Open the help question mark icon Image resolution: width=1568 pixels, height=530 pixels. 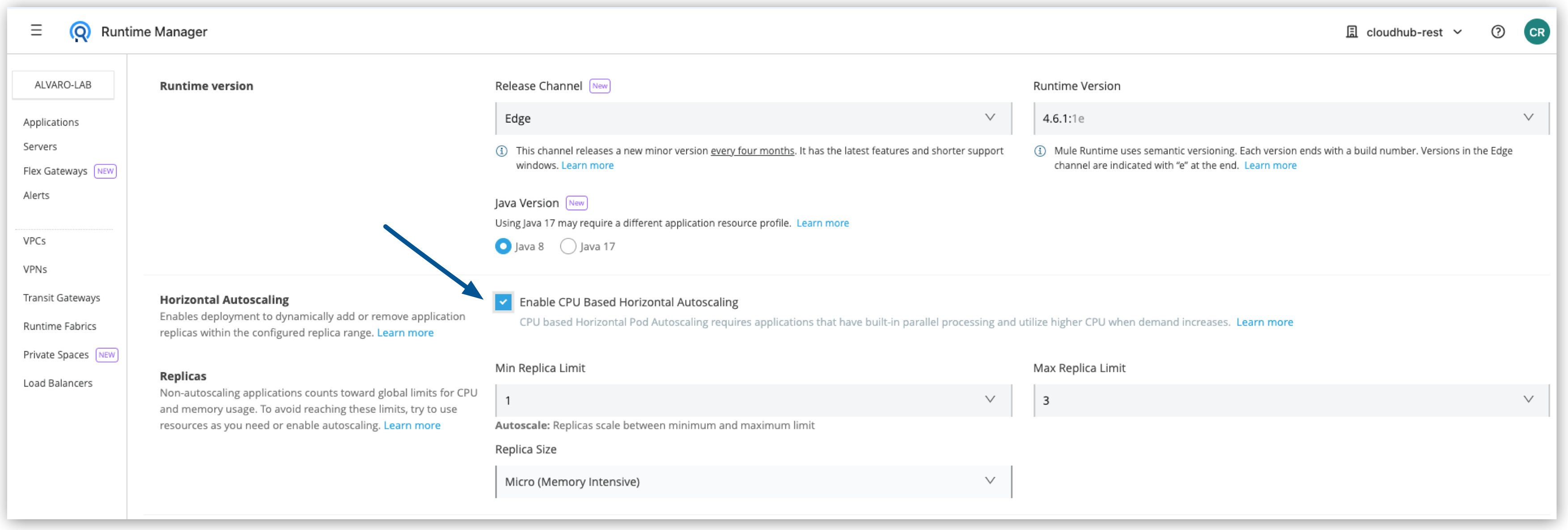(x=1498, y=32)
